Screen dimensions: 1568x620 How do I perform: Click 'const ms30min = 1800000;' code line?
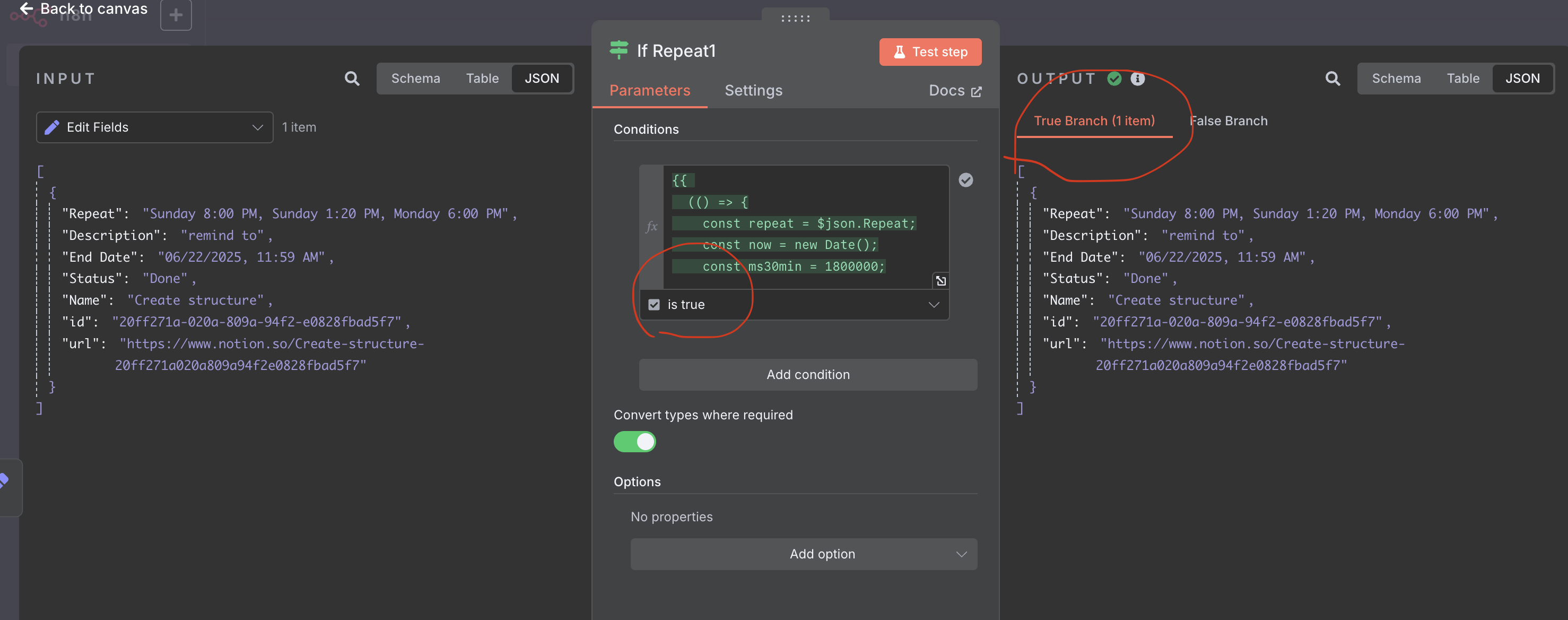pyautogui.click(x=793, y=266)
